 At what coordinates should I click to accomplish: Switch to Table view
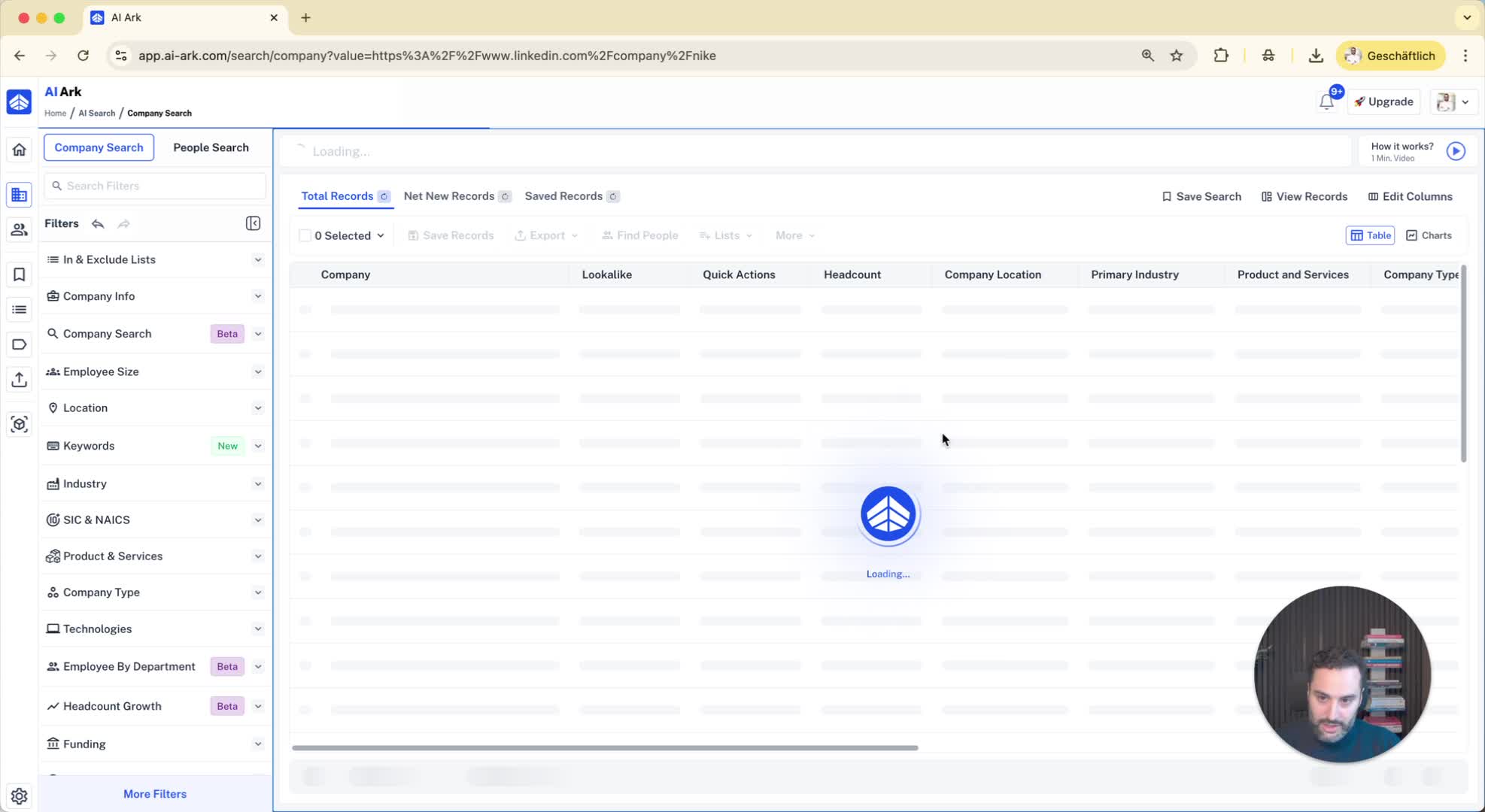pyautogui.click(x=1370, y=235)
